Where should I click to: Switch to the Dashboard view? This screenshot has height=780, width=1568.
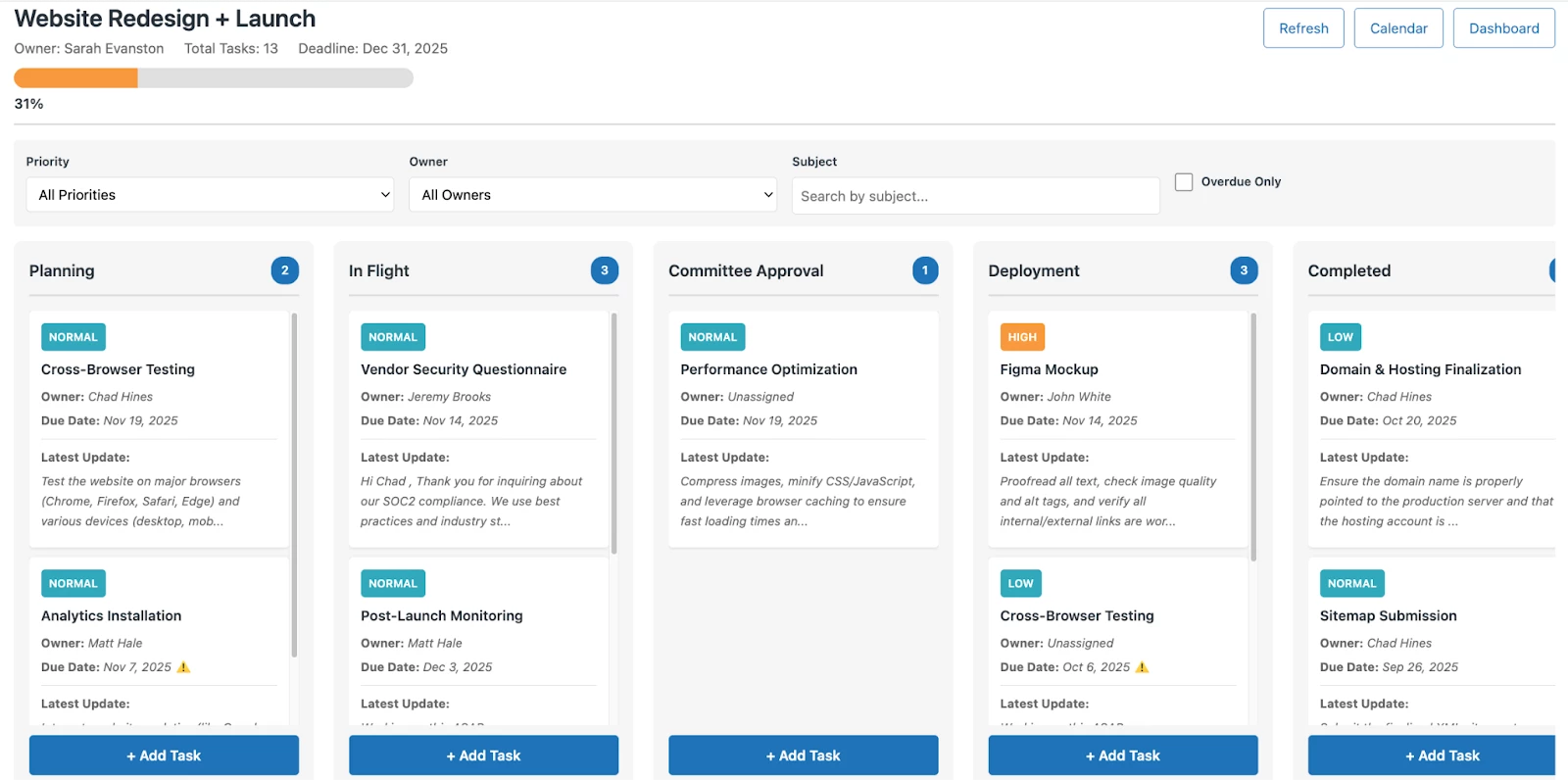[1503, 28]
